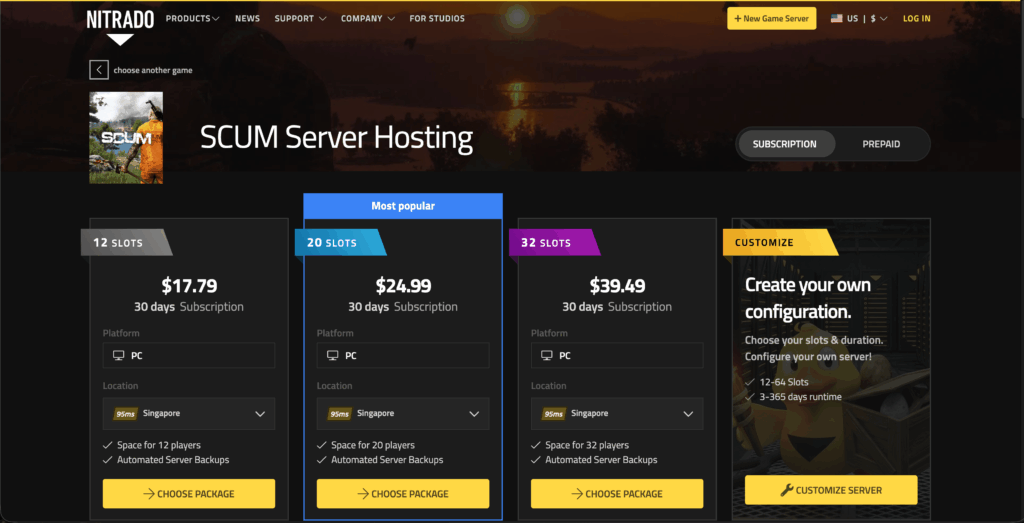Open the Products dropdown menu

click(x=193, y=18)
